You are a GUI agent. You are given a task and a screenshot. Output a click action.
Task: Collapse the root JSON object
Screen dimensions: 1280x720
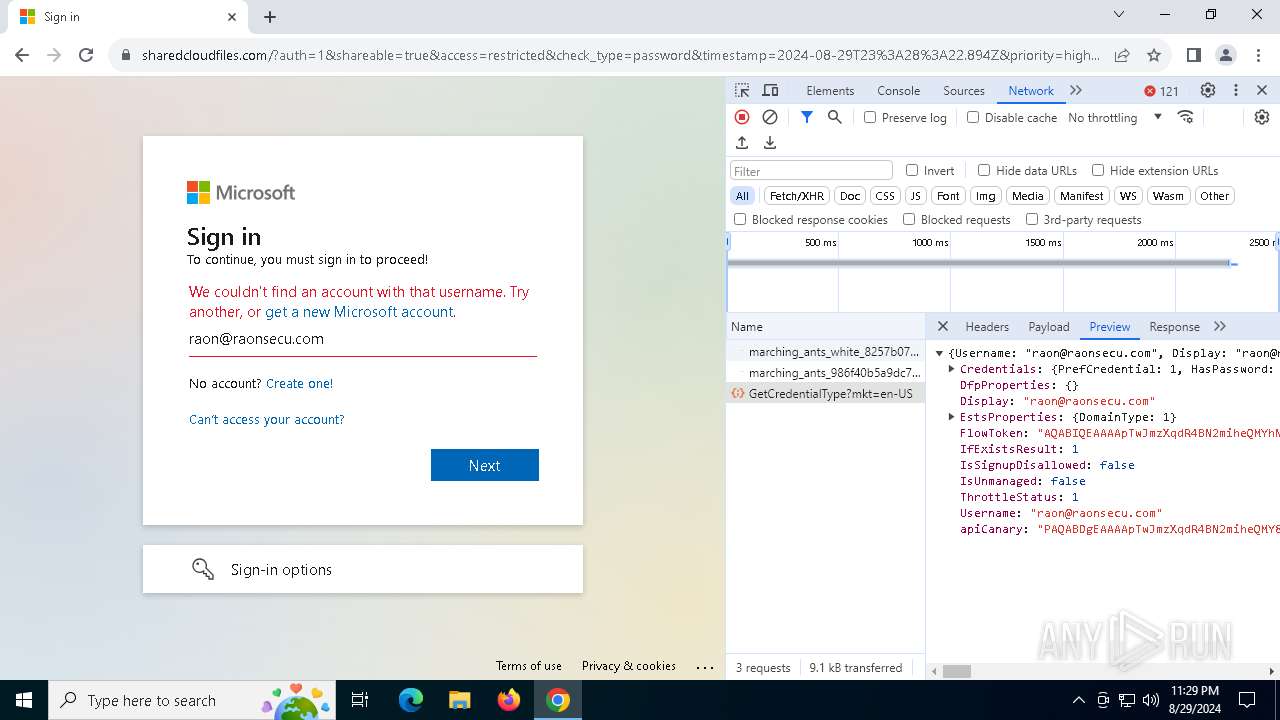pos(940,353)
